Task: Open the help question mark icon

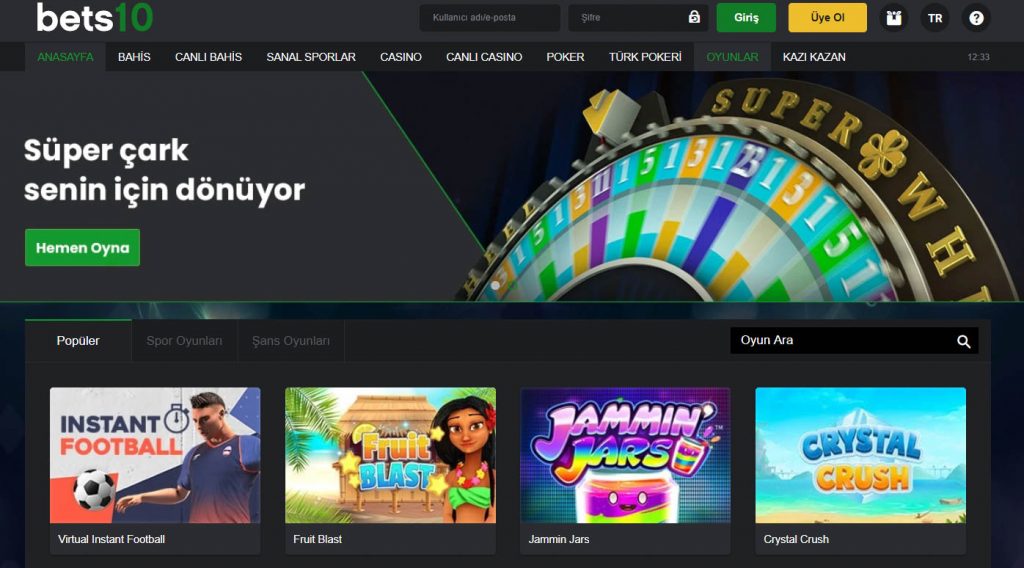Action: pyautogui.click(x=976, y=18)
